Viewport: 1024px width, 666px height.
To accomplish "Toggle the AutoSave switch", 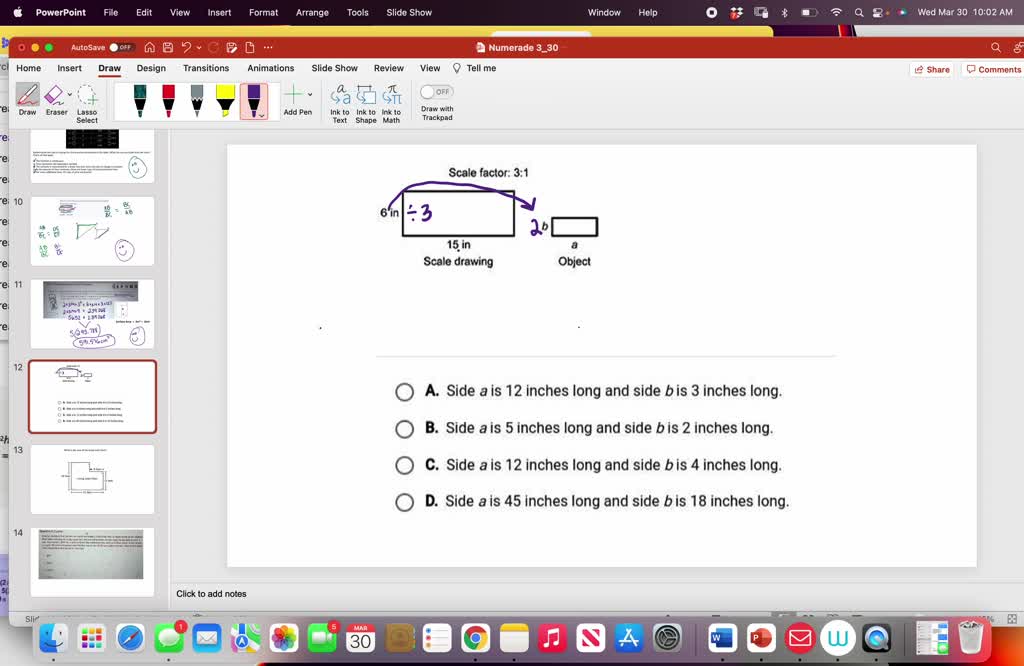I will pyautogui.click(x=121, y=48).
